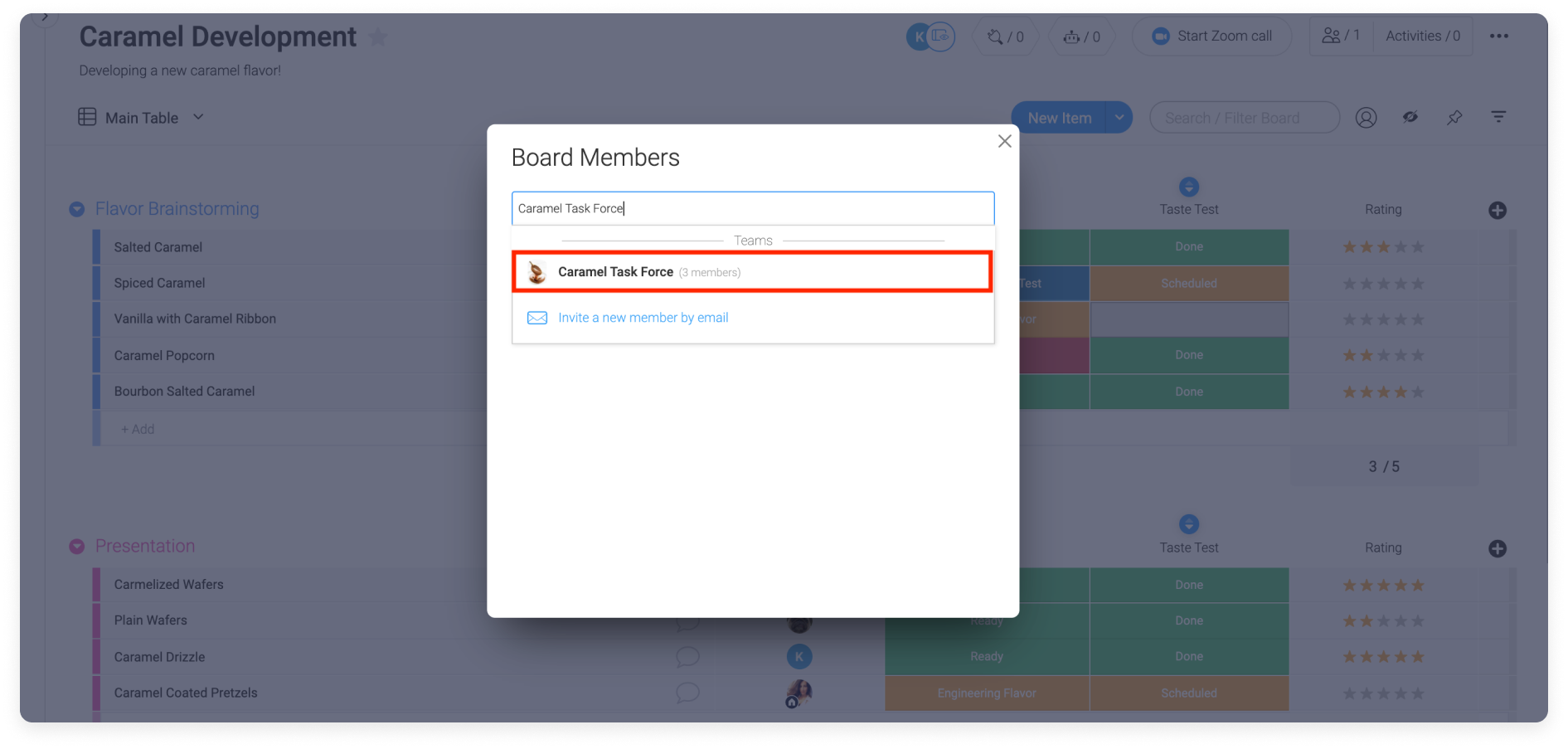
Task: Open the three-dot board menu
Action: point(1498,36)
